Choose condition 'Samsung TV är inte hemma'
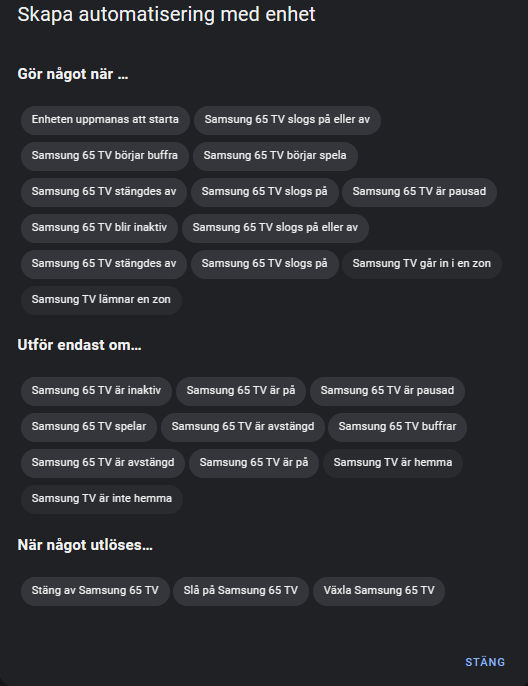The width and height of the screenshot is (528, 686). point(102,499)
